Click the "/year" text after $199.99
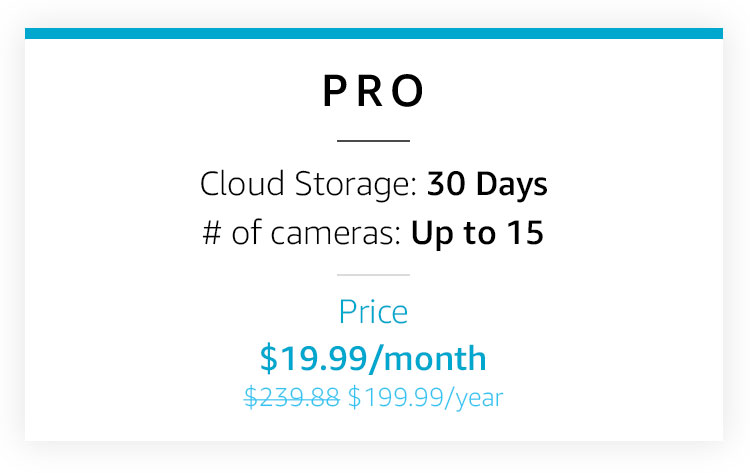This screenshot has height=473, width=750. [x=478, y=398]
